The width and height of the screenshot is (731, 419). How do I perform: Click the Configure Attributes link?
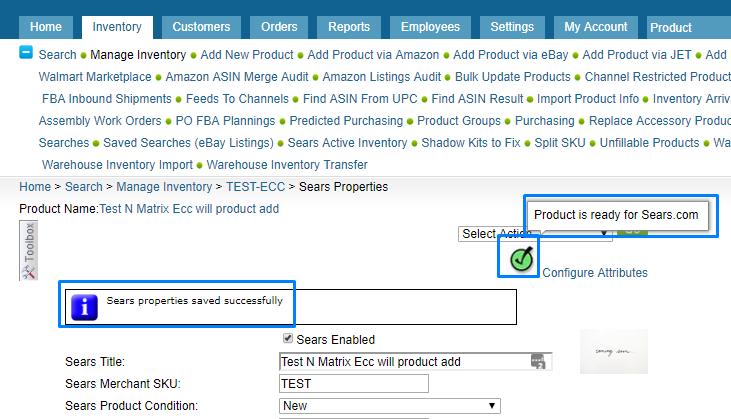pos(594,272)
